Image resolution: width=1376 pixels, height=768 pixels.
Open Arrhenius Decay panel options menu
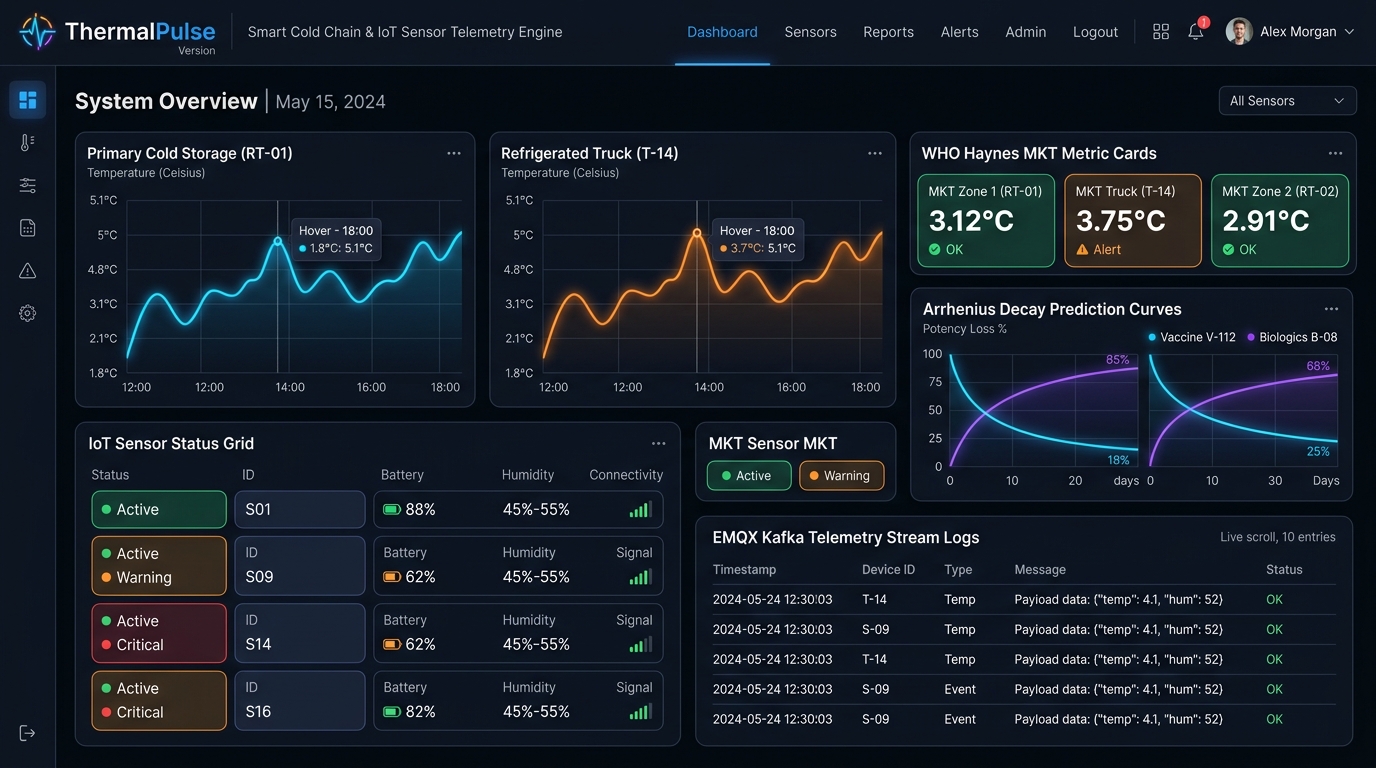tap(1331, 309)
